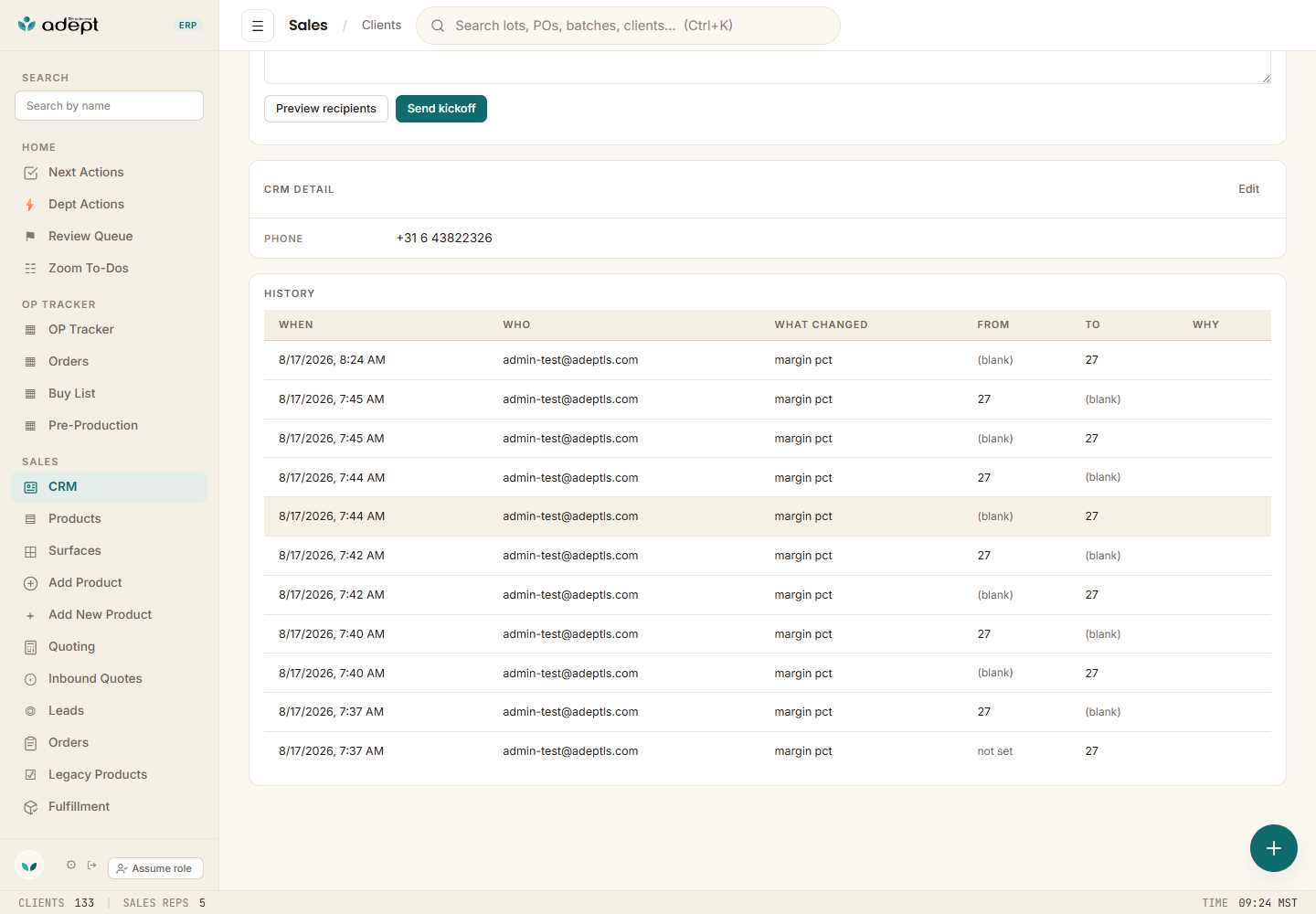
Task: Click the WHEN column header
Action: (296, 324)
